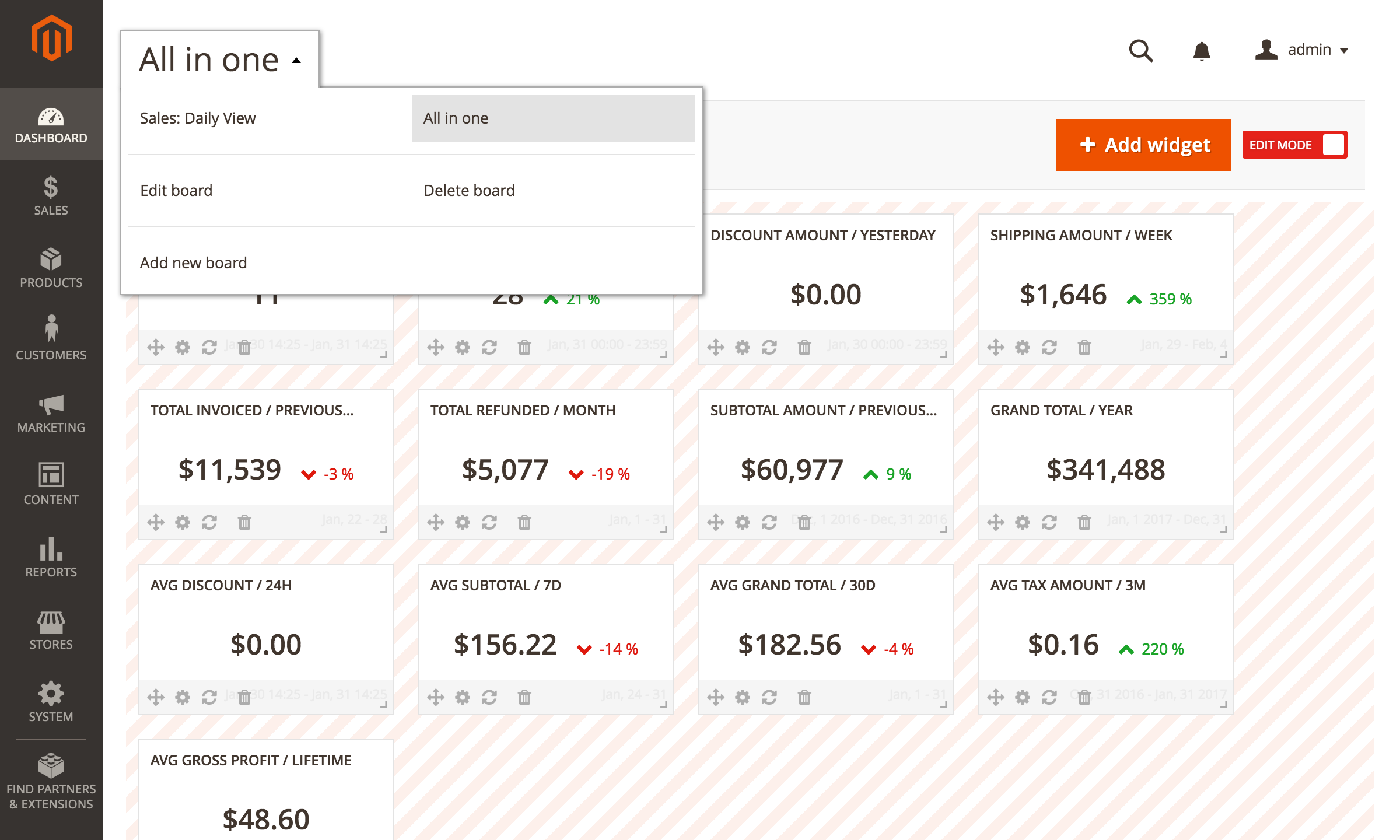Choose Delete board from the menu
The width and height of the screenshot is (1400, 840).
coord(469,190)
